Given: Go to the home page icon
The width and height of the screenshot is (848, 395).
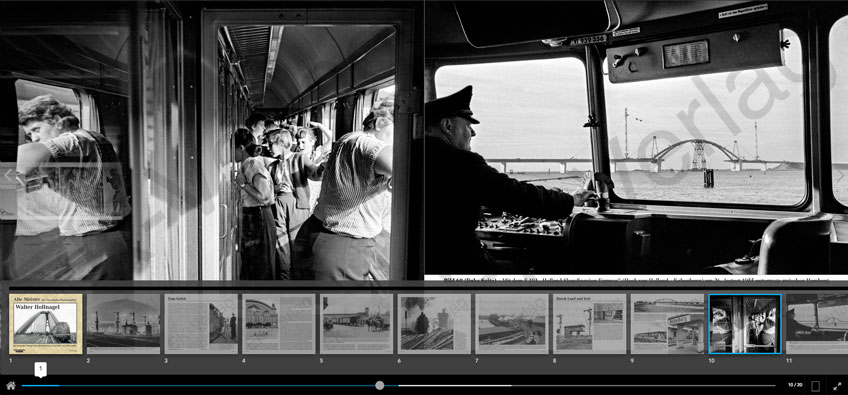Looking at the screenshot, I should pyautogui.click(x=11, y=386).
